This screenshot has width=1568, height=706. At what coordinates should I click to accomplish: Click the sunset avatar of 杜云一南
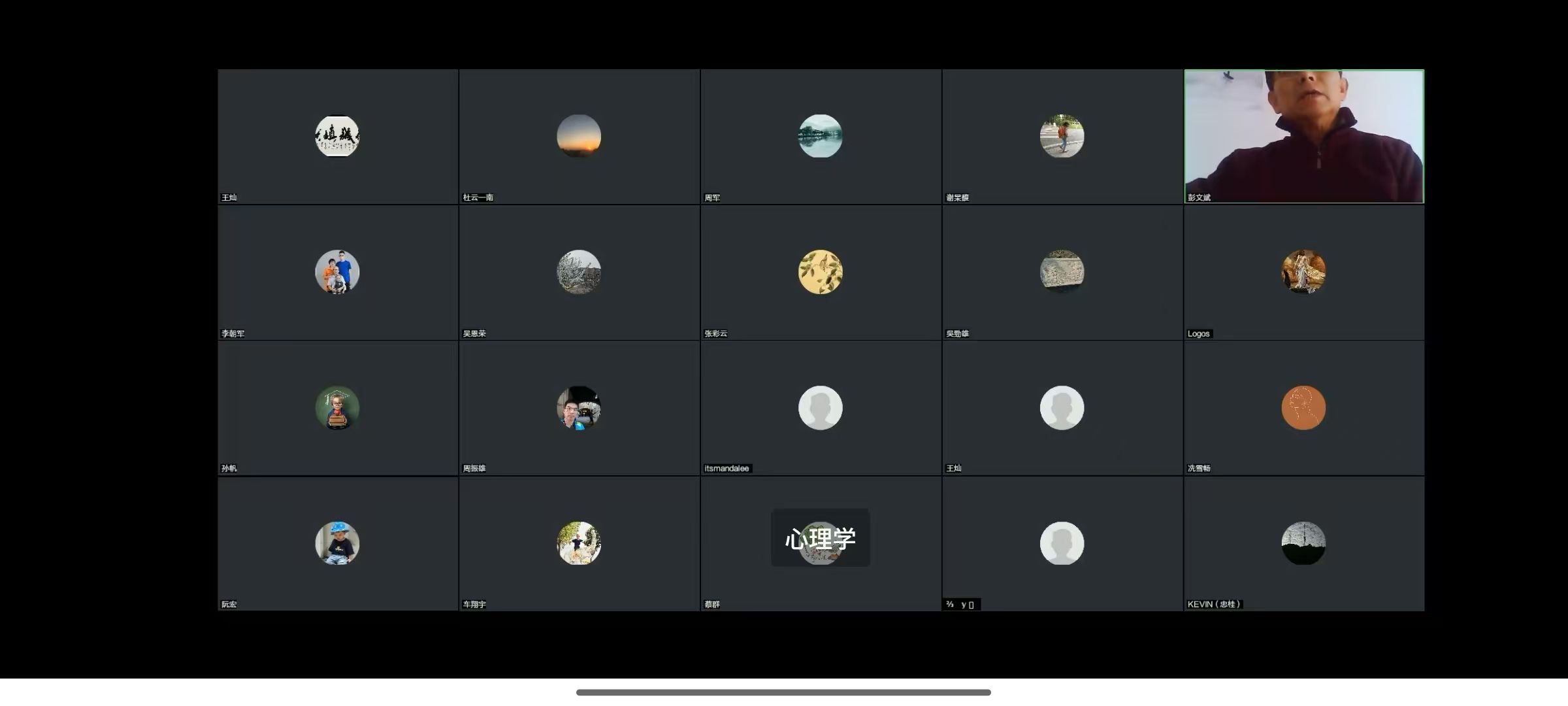coord(579,136)
